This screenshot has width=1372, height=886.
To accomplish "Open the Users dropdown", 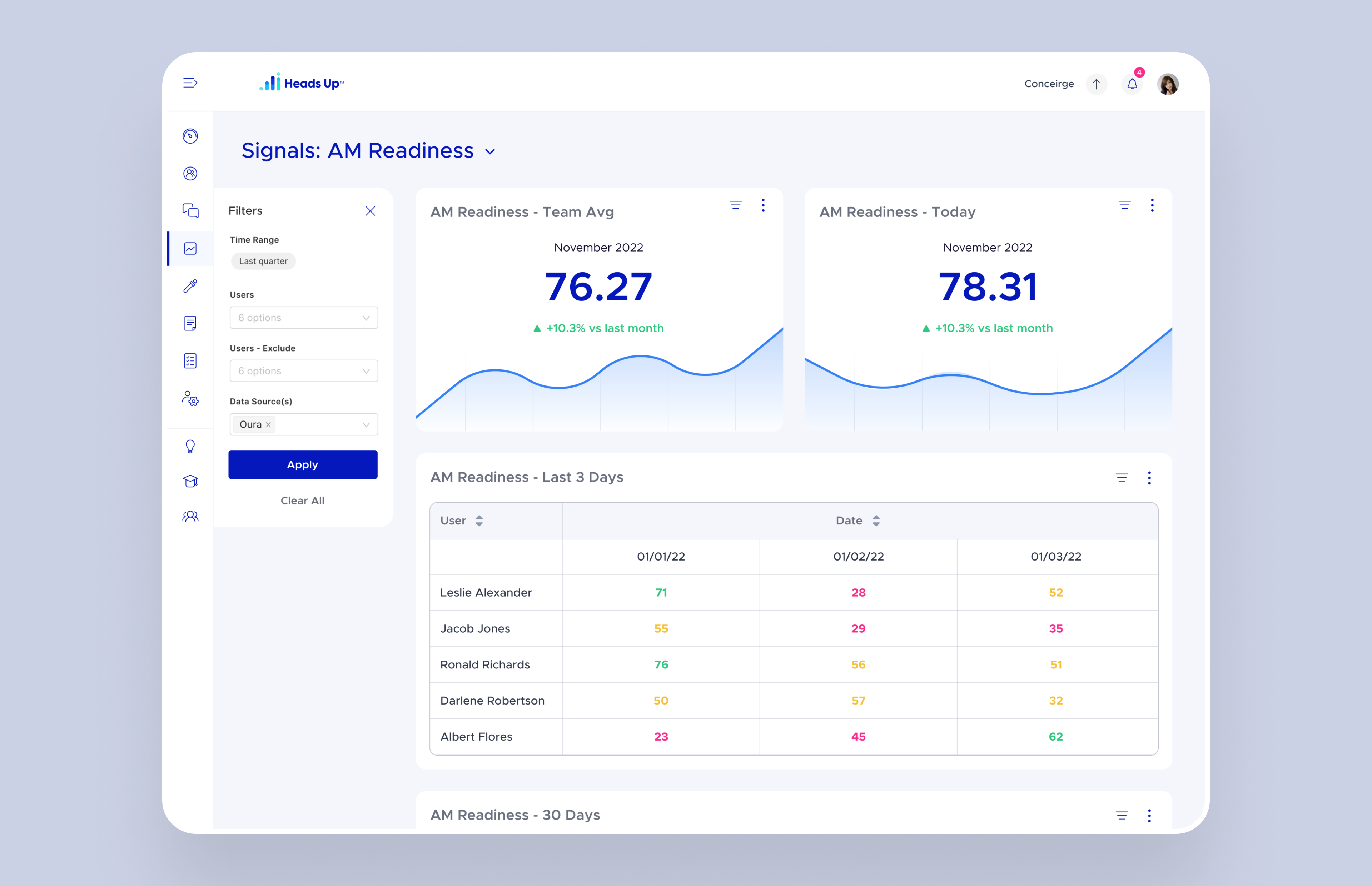I will click(x=304, y=318).
